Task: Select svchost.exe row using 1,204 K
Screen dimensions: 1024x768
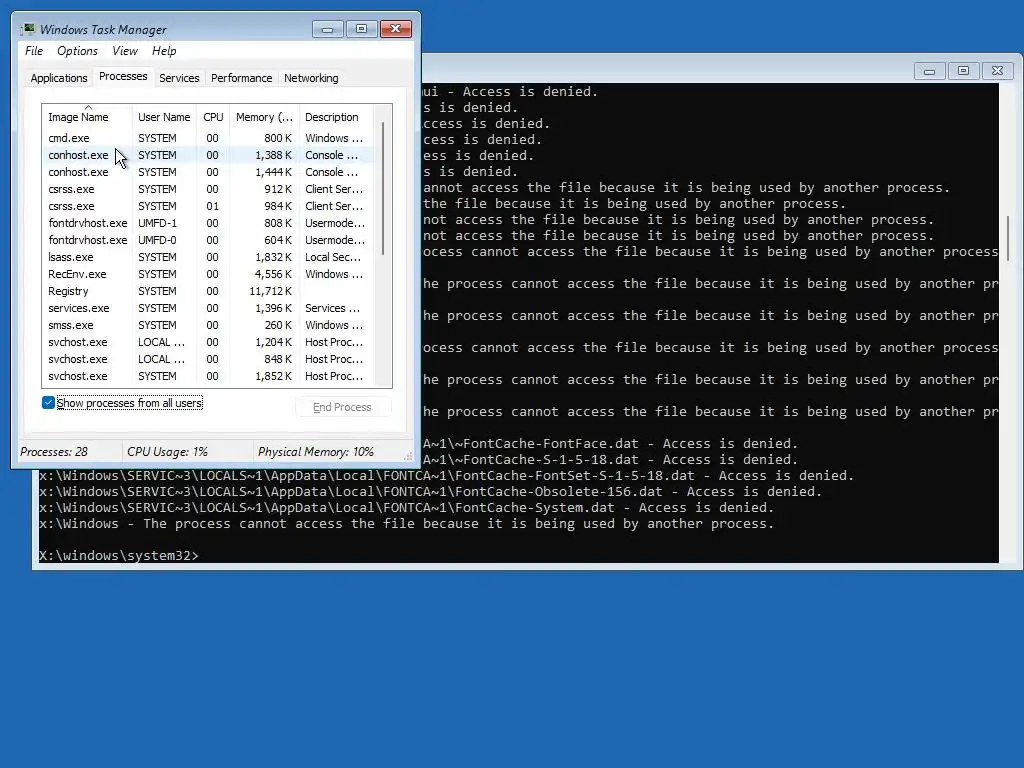Action: coord(209,342)
